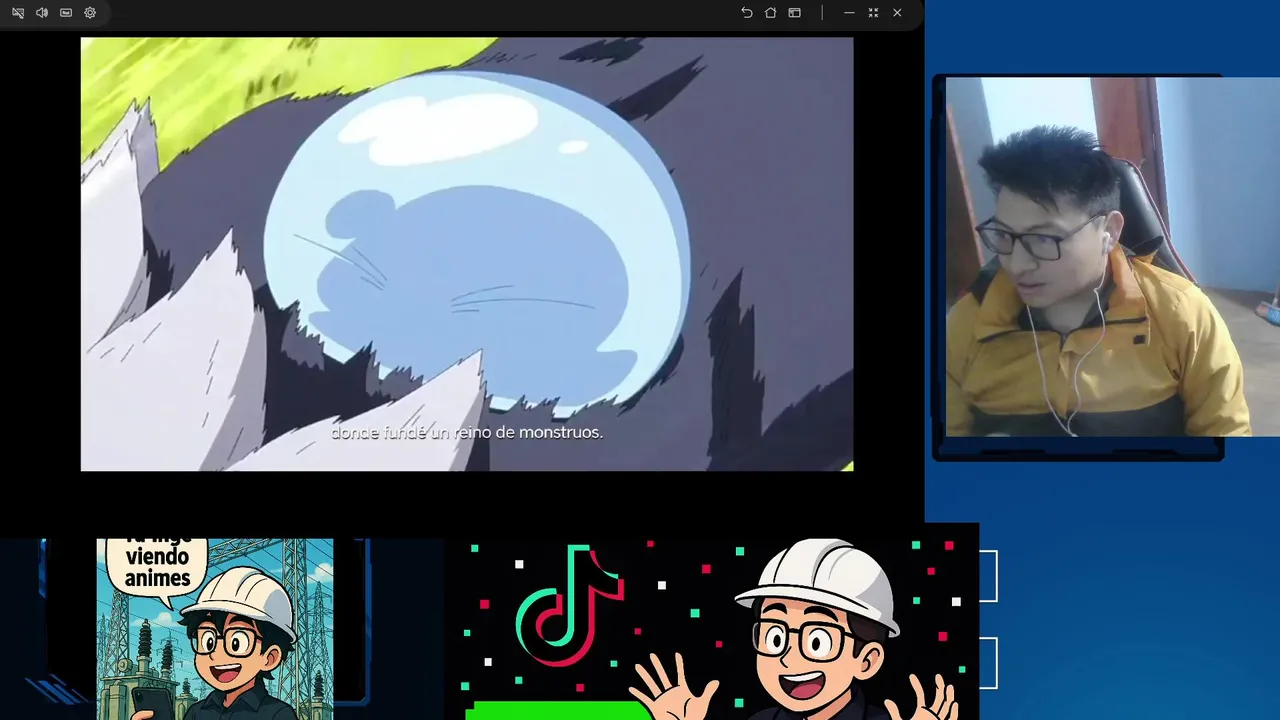Toggle the crossed-out camera icon
Screen dimensions: 1280x720
pos(18,13)
